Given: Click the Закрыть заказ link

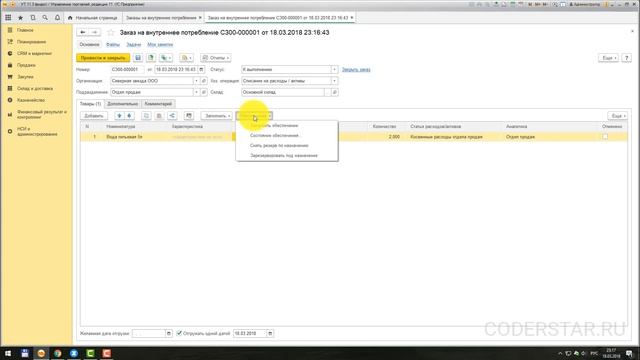Looking at the screenshot, I should click(356, 69).
